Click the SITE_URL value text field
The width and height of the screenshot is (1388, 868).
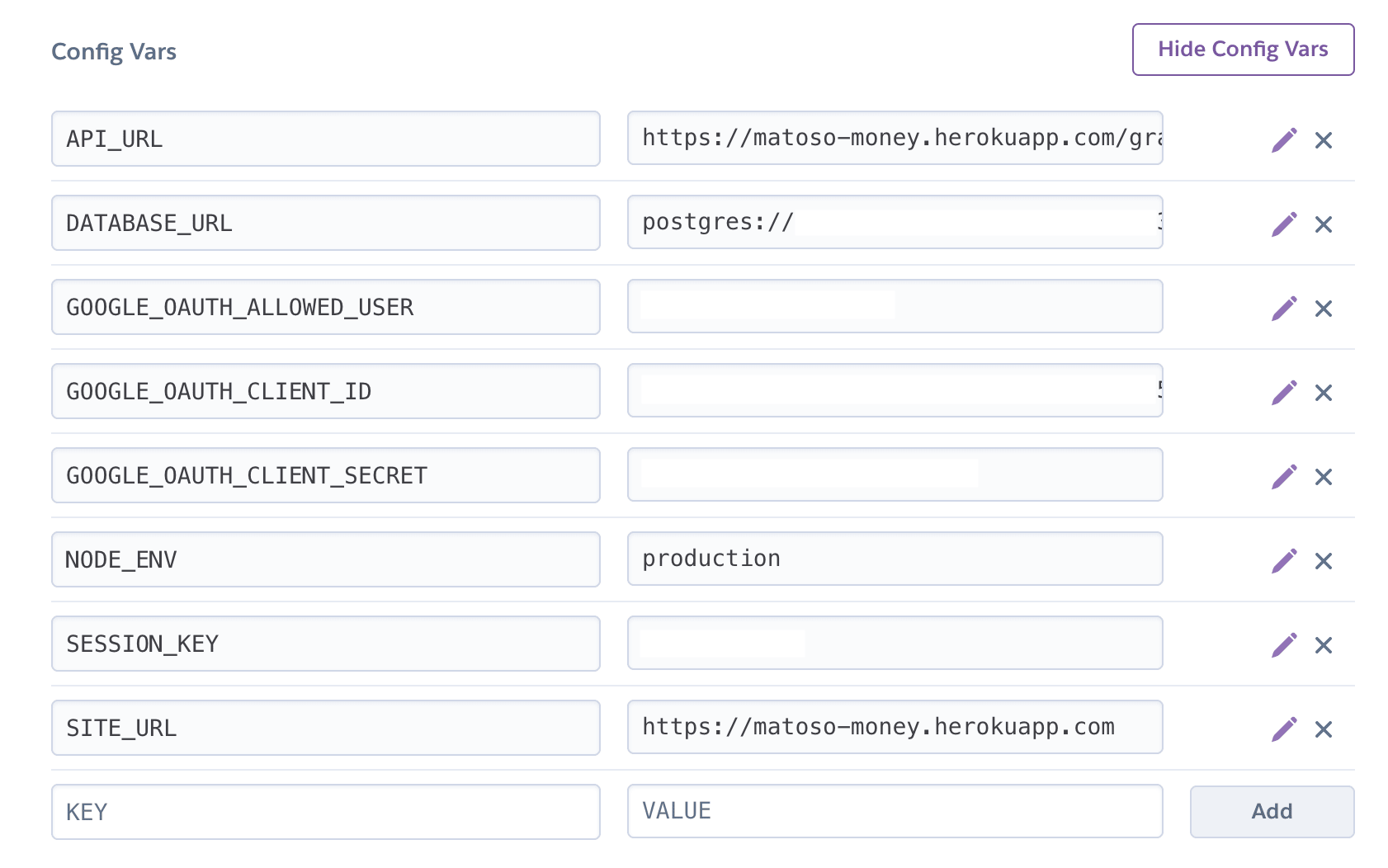[895, 727]
